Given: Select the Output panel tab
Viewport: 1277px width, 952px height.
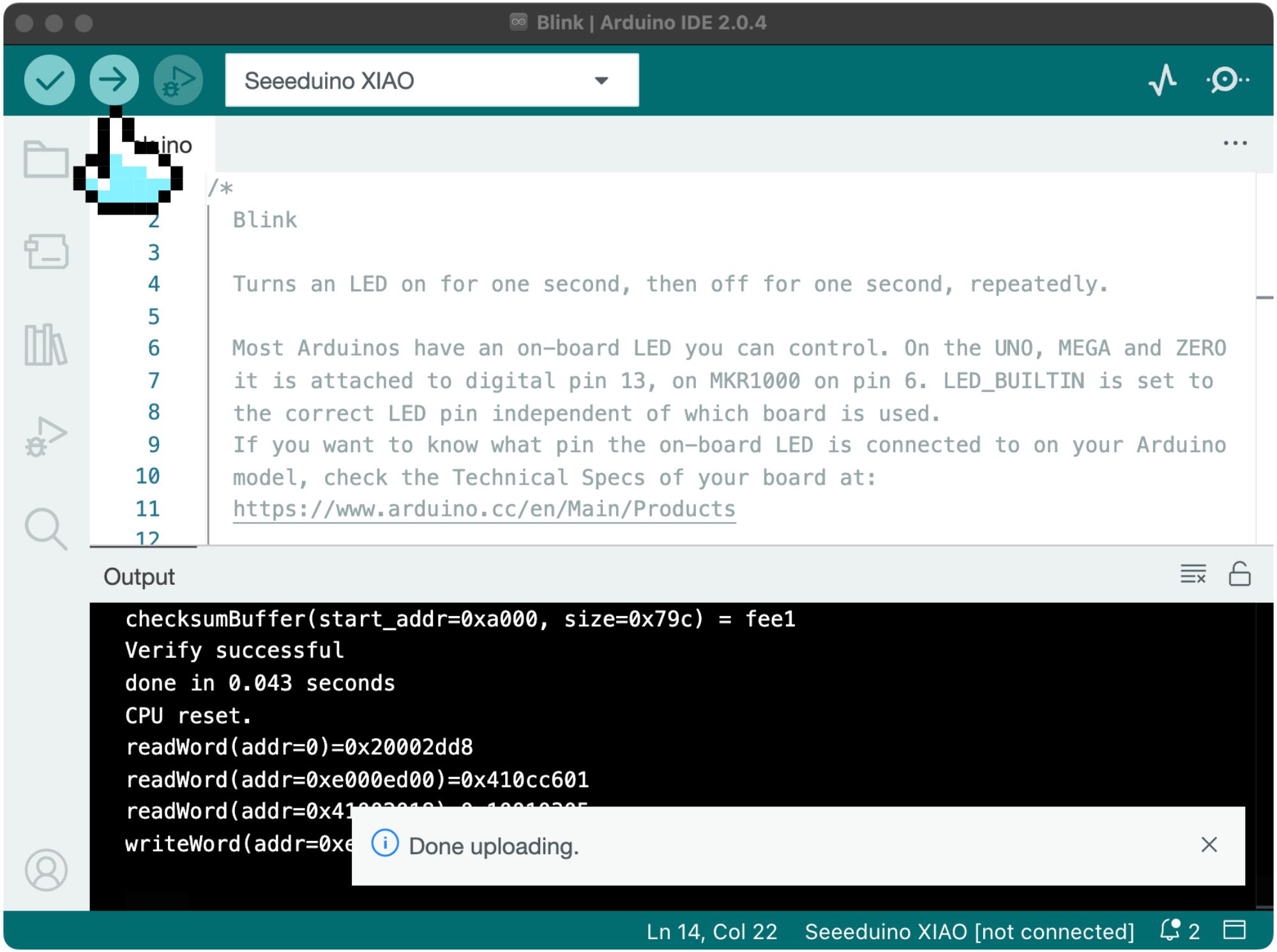Looking at the screenshot, I should coord(139,577).
